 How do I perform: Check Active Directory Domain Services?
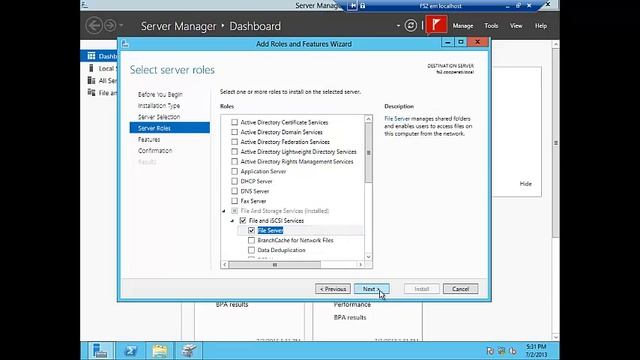(x=234, y=132)
